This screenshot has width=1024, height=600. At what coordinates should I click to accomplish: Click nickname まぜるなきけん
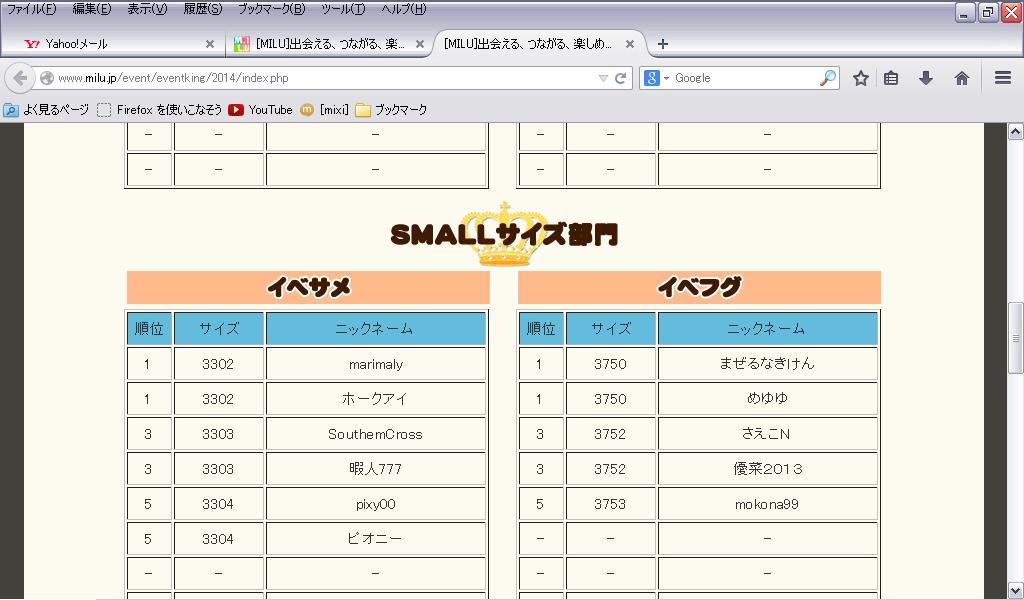click(767, 364)
